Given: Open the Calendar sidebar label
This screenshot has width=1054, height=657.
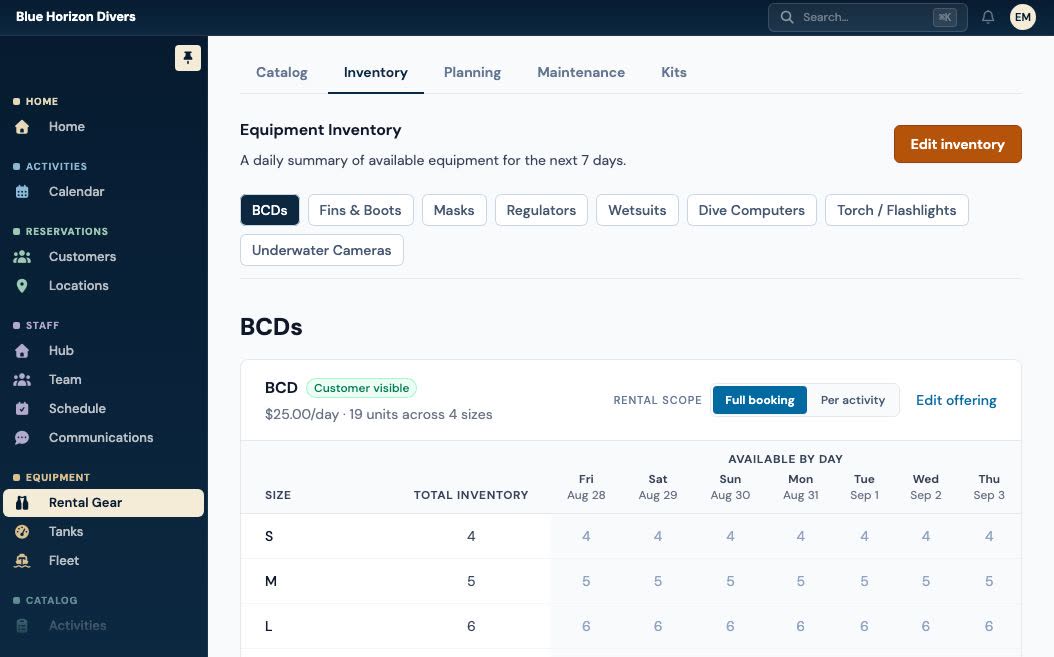Looking at the screenshot, I should click(77, 192).
